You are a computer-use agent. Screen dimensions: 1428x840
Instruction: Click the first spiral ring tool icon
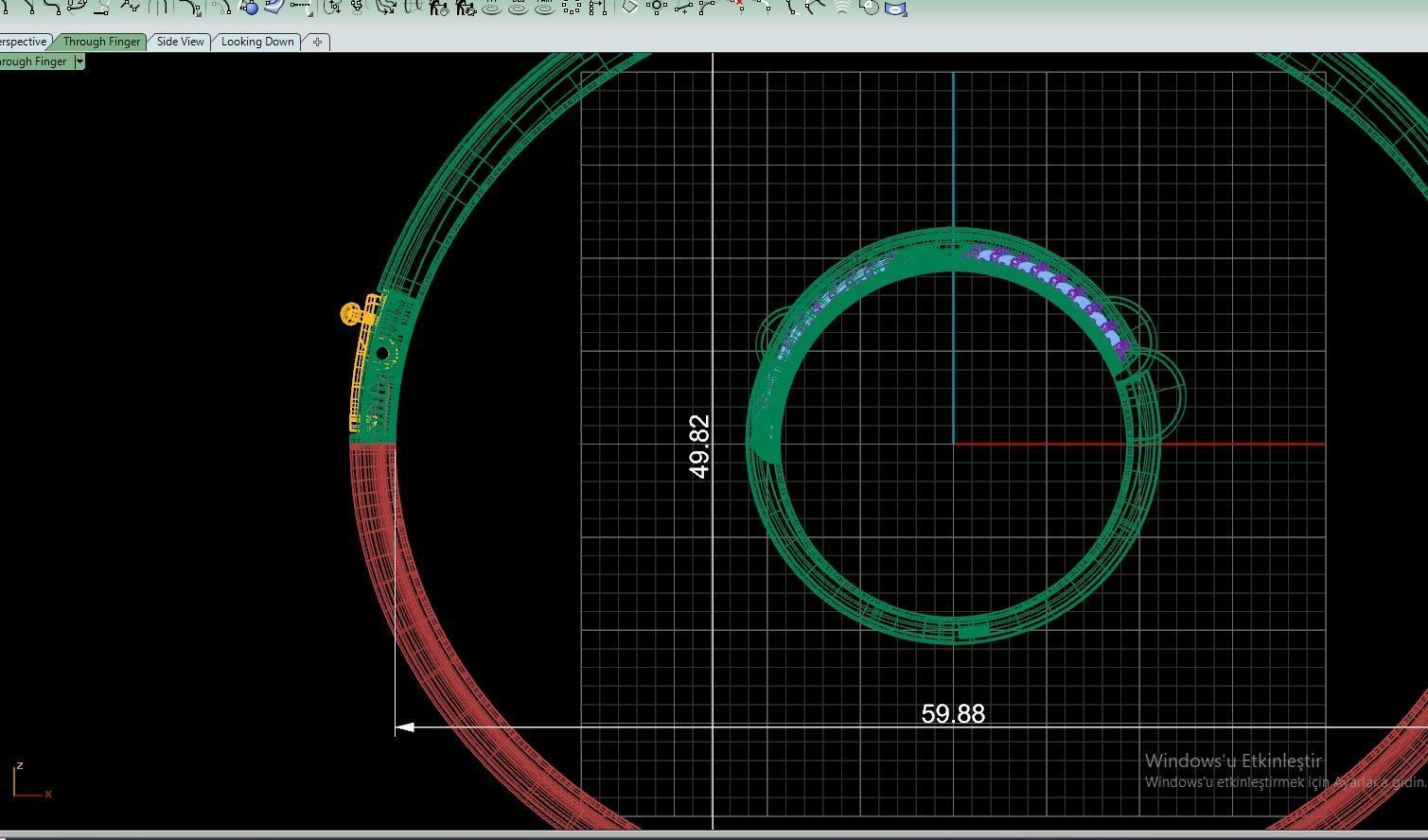point(492,9)
